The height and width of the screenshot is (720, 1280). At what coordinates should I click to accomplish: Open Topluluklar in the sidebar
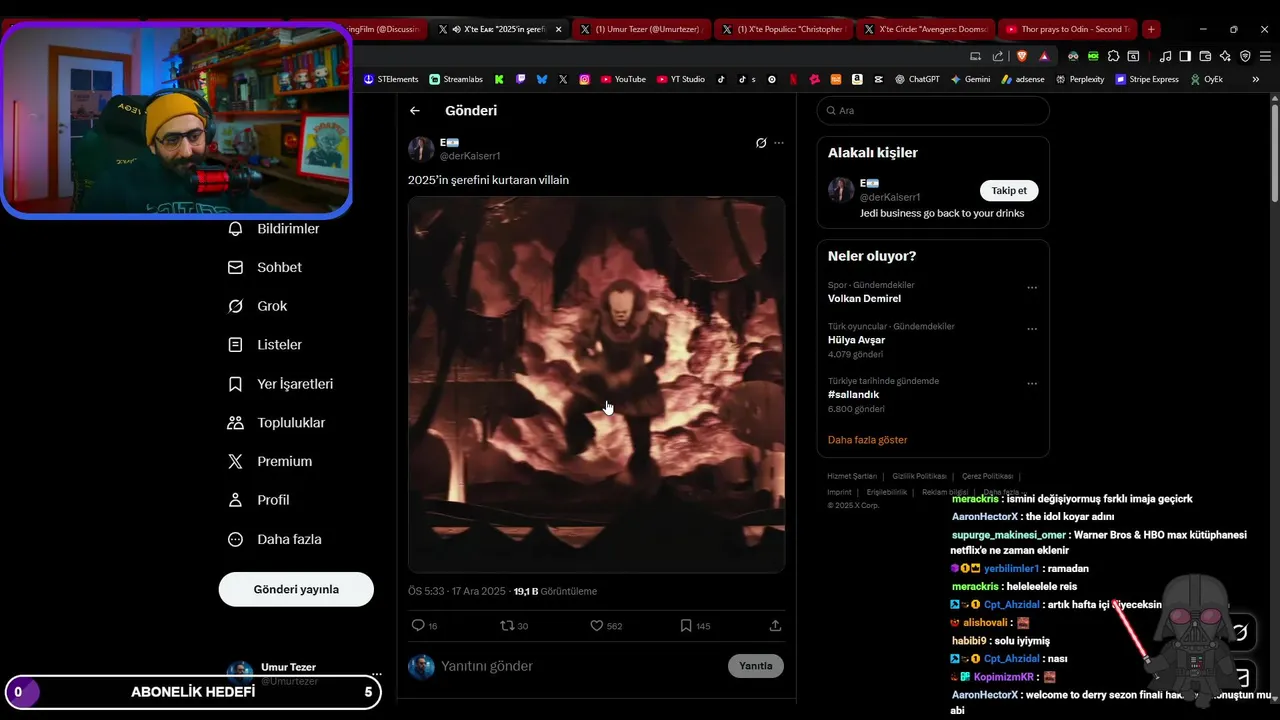[277, 423]
